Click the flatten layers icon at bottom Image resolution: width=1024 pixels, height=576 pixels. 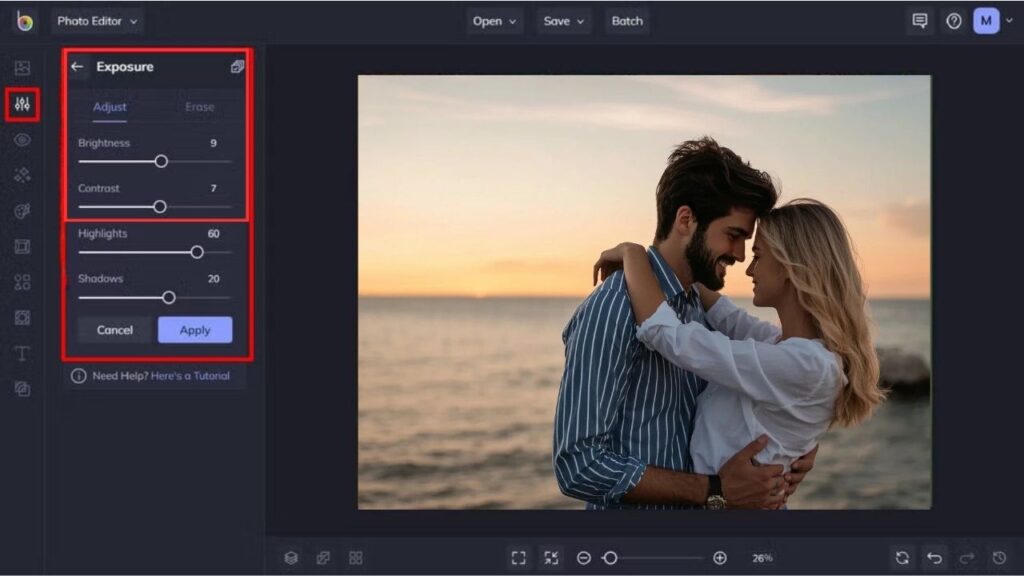[323, 558]
